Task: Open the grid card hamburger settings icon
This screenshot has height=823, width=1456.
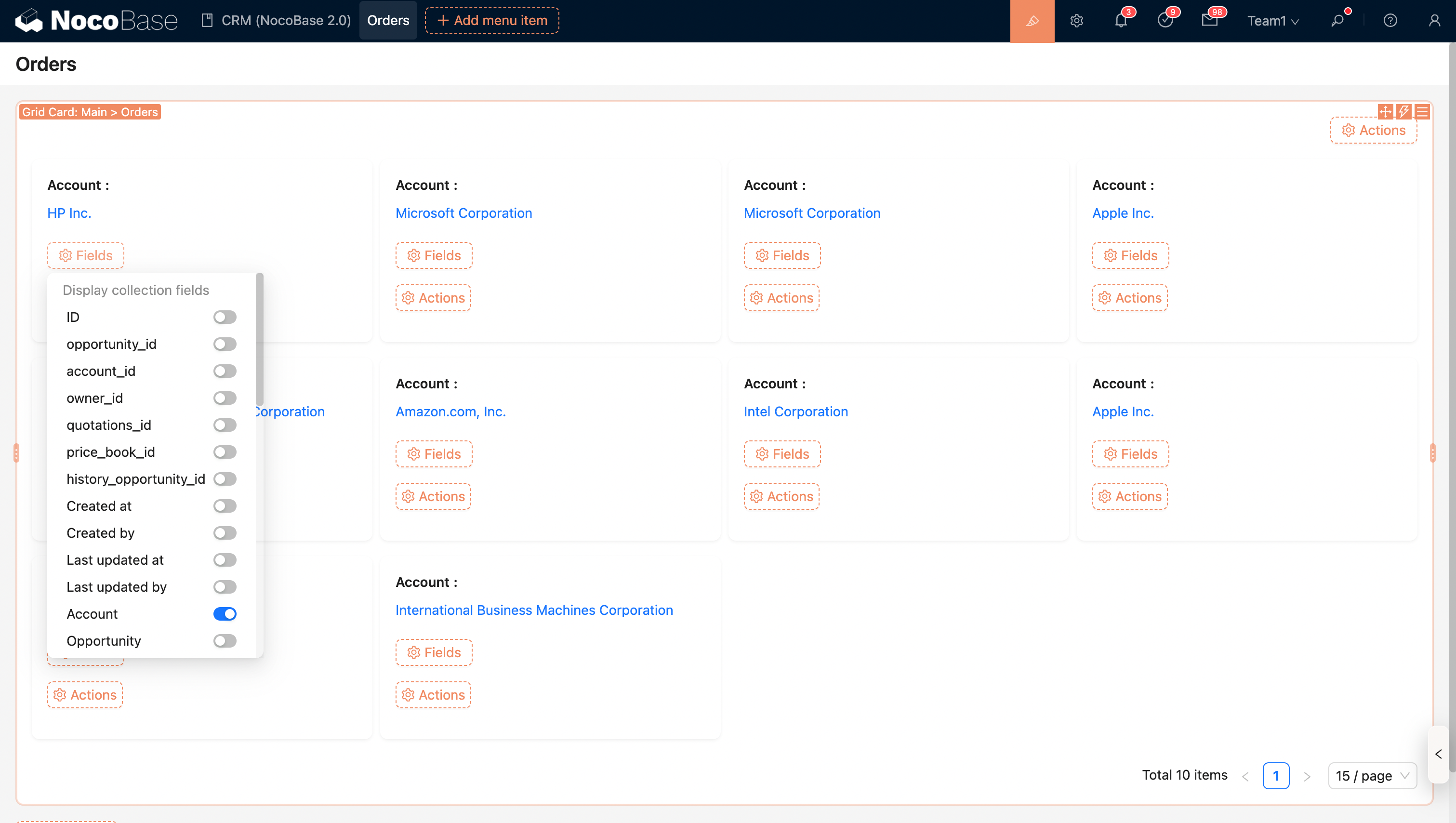Action: pos(1422,111)
